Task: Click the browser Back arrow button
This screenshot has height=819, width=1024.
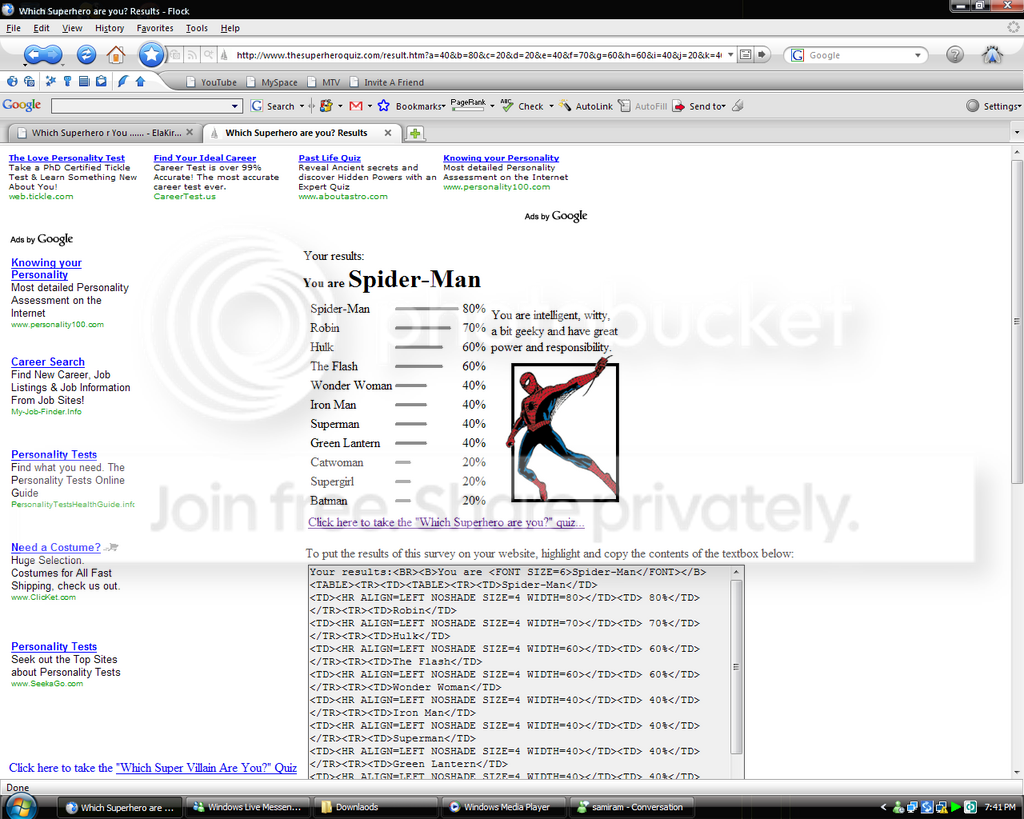Action: pos(35,55)
